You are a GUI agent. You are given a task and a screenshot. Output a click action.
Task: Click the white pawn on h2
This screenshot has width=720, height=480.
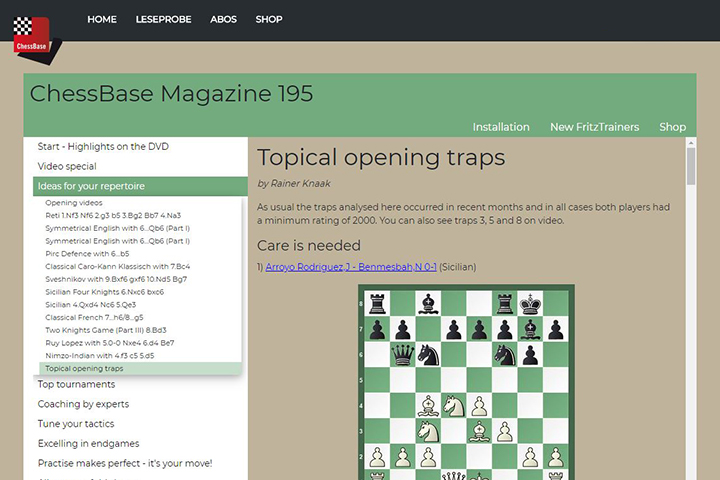[556, 457]
